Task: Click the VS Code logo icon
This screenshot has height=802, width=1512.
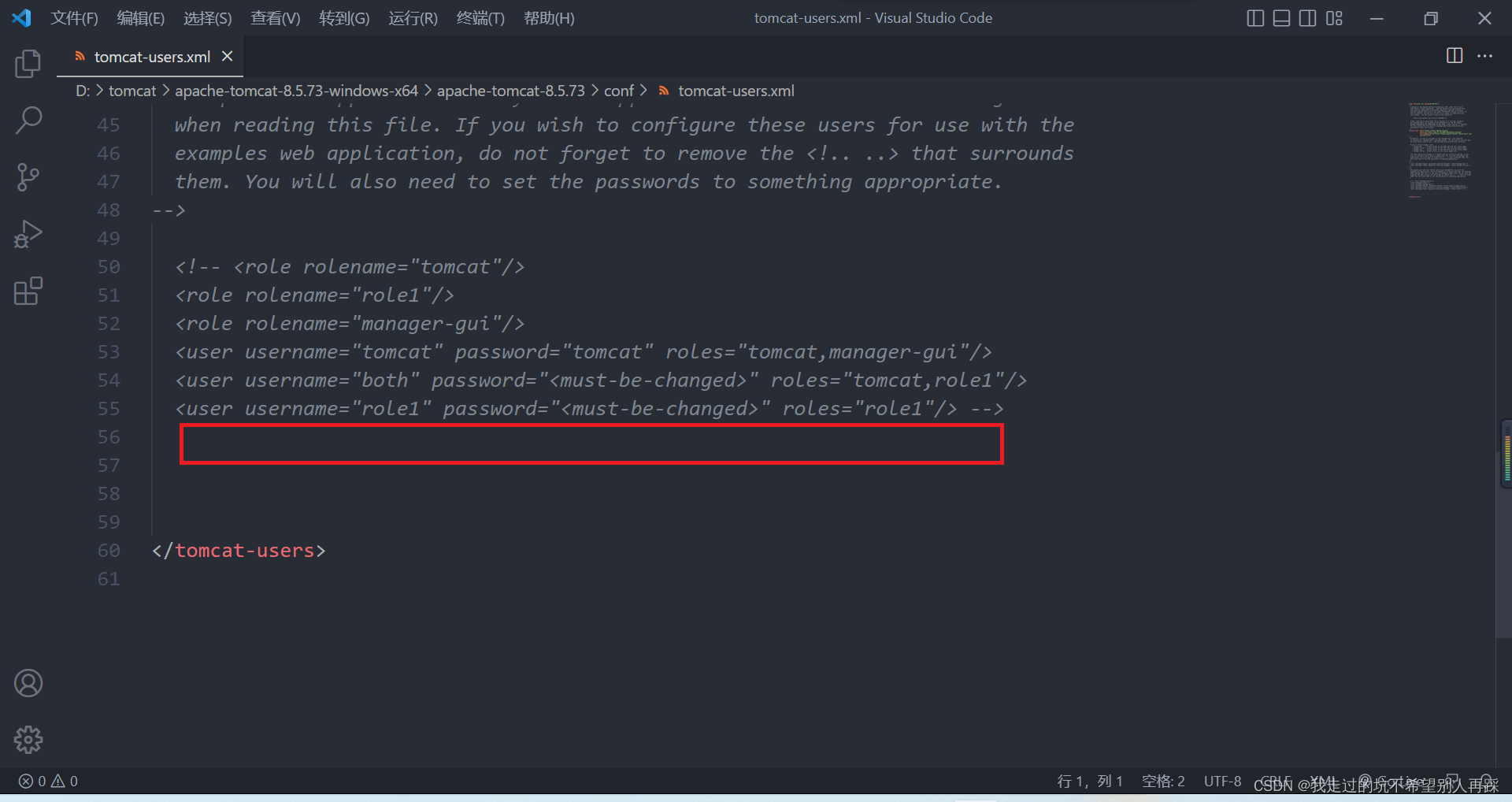Action: point(21,17)
